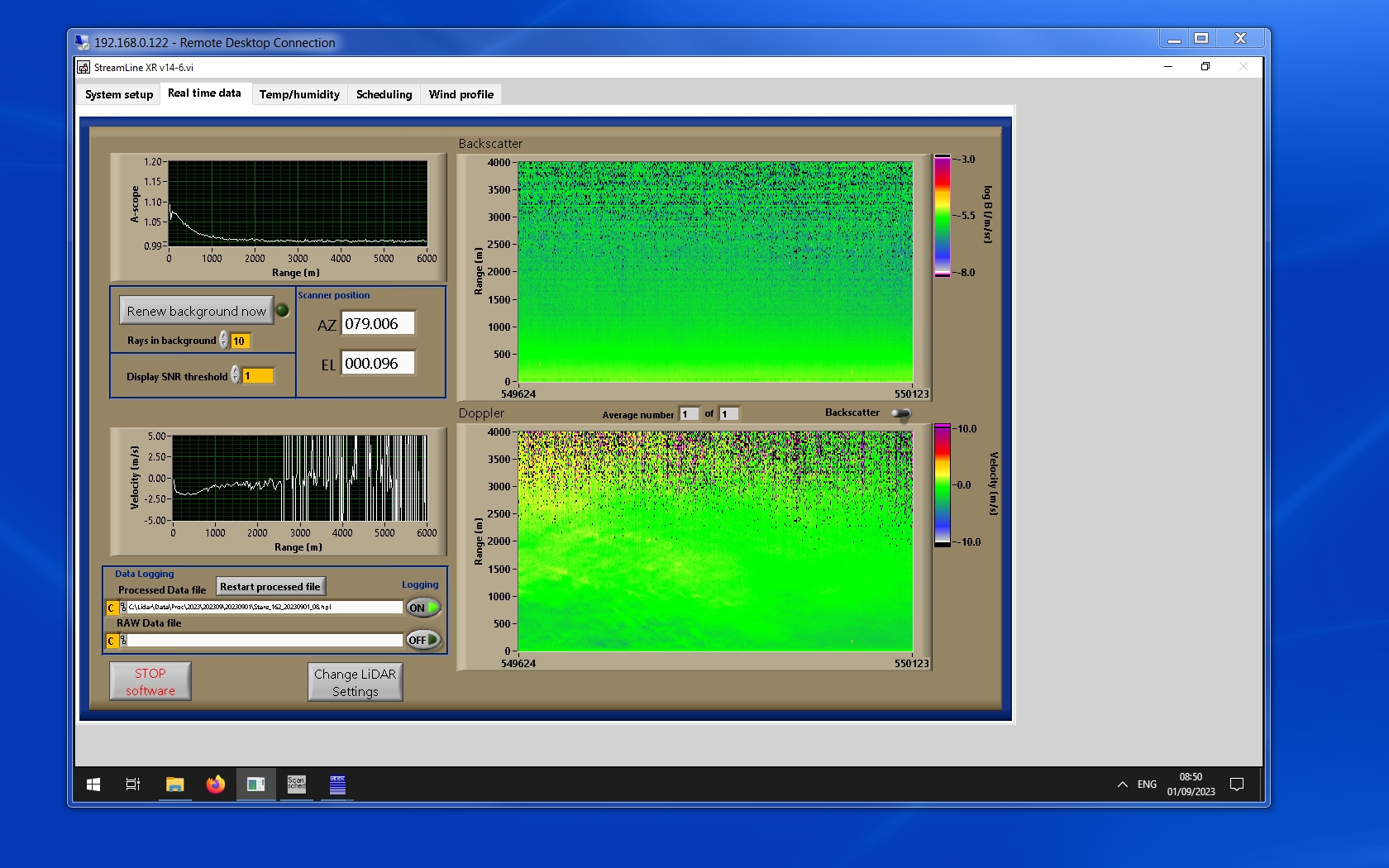Adjust Display SNR threshold stepper
Screen dimensions: 1389x868
[236, 375]
